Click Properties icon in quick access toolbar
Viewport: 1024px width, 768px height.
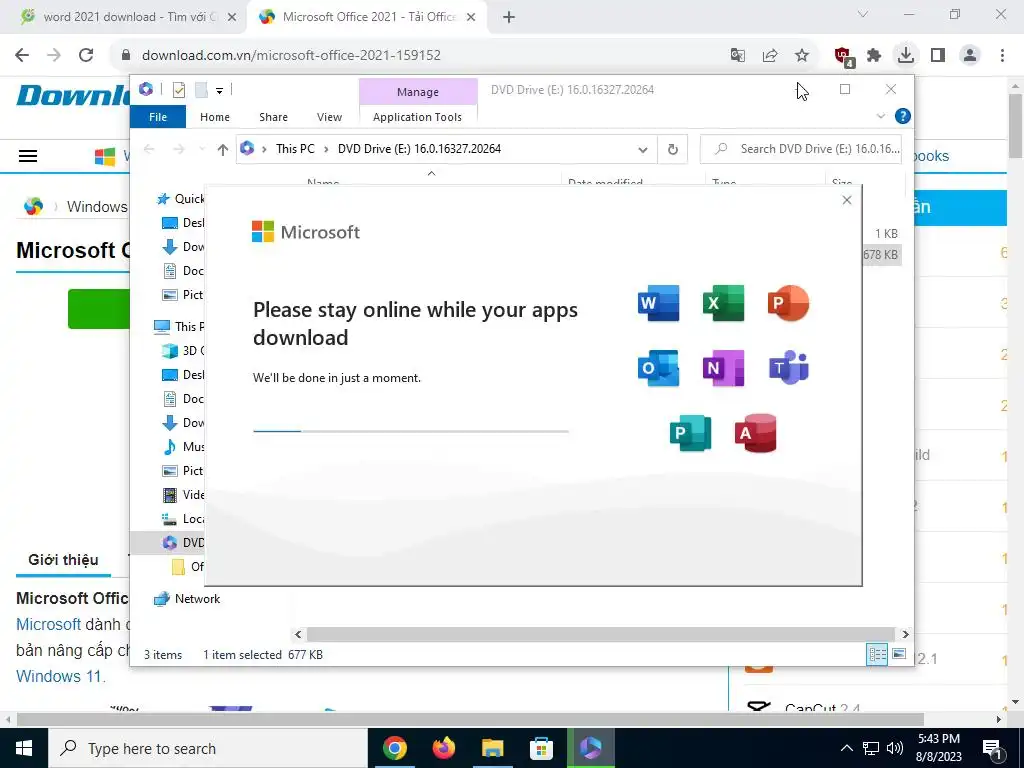coord(178,90)
